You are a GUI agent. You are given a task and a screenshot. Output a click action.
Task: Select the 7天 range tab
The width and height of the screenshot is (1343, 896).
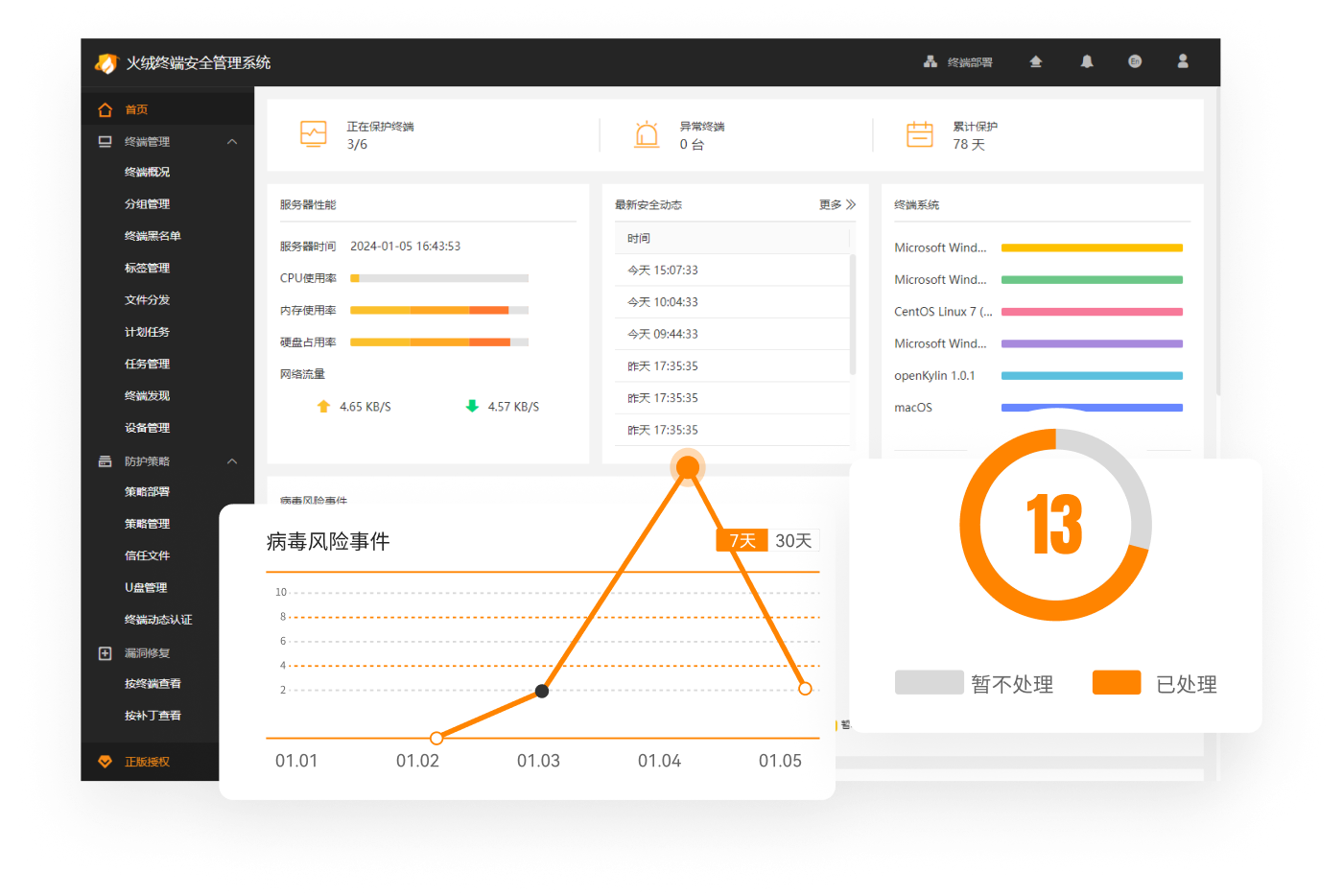(x=742, y=541)
